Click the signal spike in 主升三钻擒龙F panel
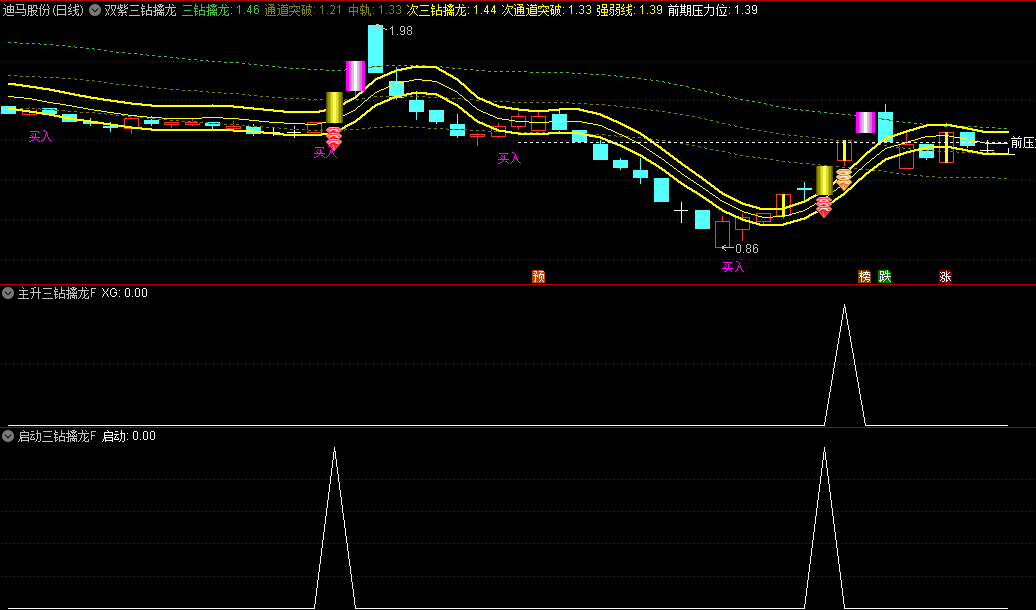This screenshot has height=610, width=1036. click(844, 308)
